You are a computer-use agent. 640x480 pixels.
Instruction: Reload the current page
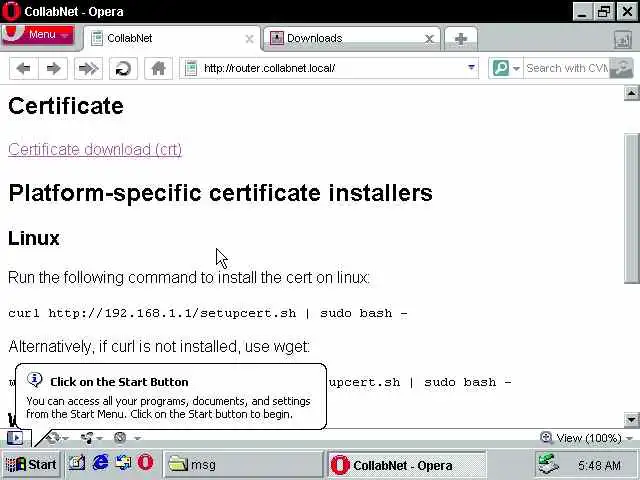coord(123,68)
